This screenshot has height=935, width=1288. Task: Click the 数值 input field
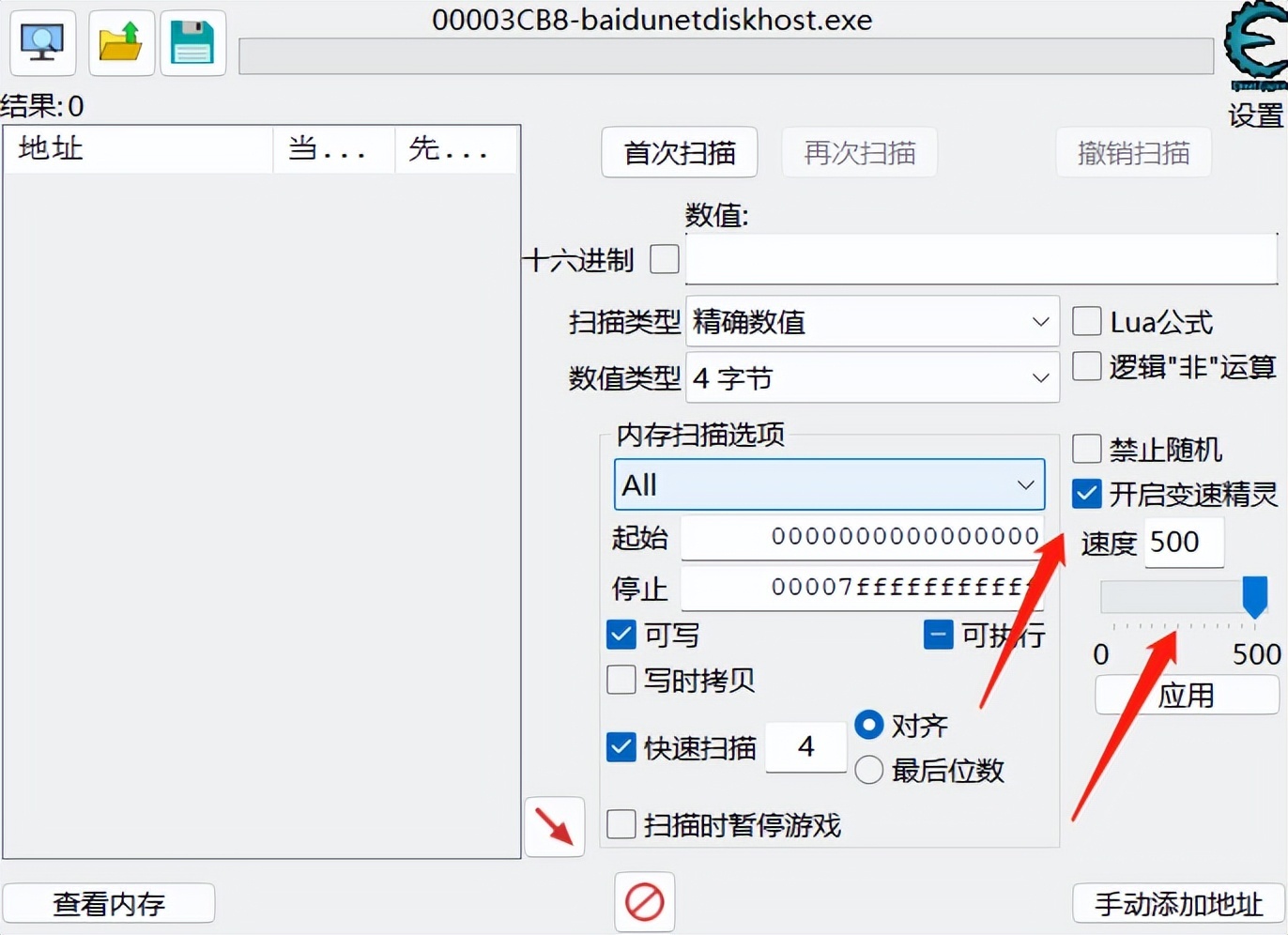pyautogui.click(x=982, y=259)
